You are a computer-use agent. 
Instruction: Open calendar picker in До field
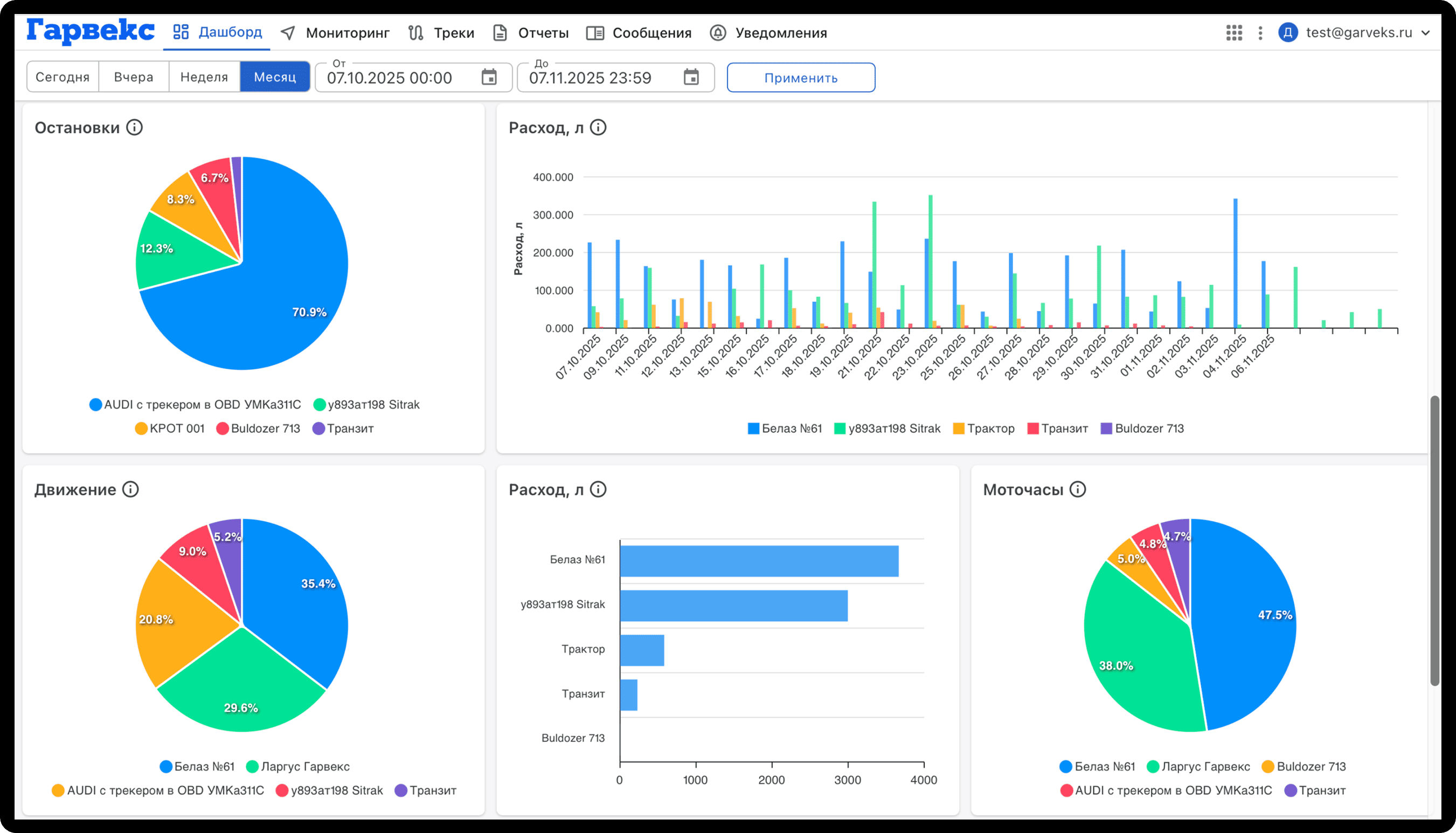(691, 77)
